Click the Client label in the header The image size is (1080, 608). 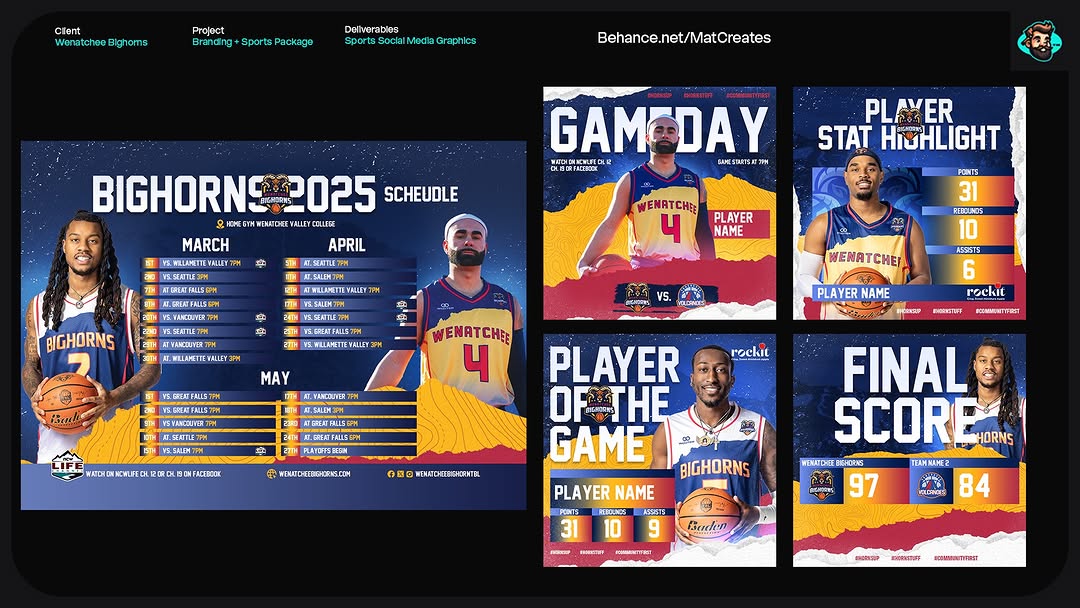pyautogui.click(x=68, y=31)
